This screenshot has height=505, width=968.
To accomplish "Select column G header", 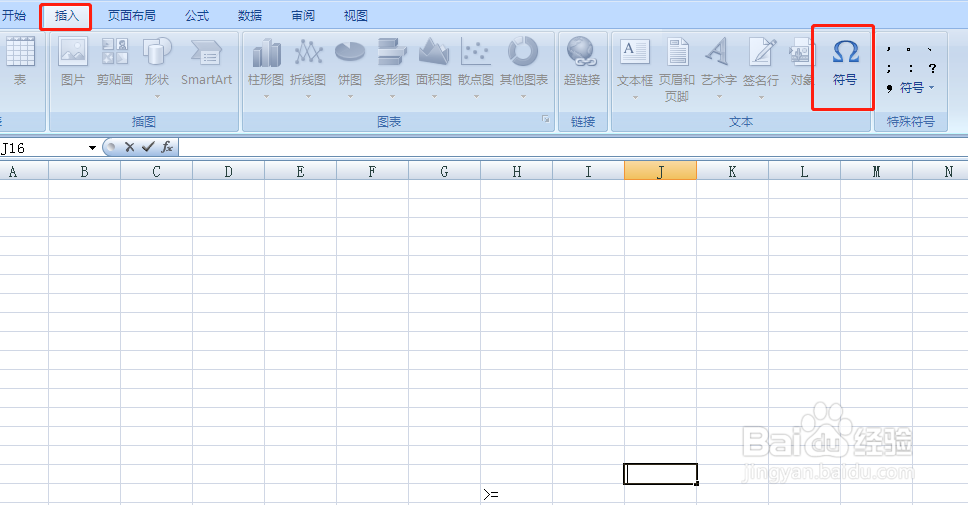I will point(444,171).
